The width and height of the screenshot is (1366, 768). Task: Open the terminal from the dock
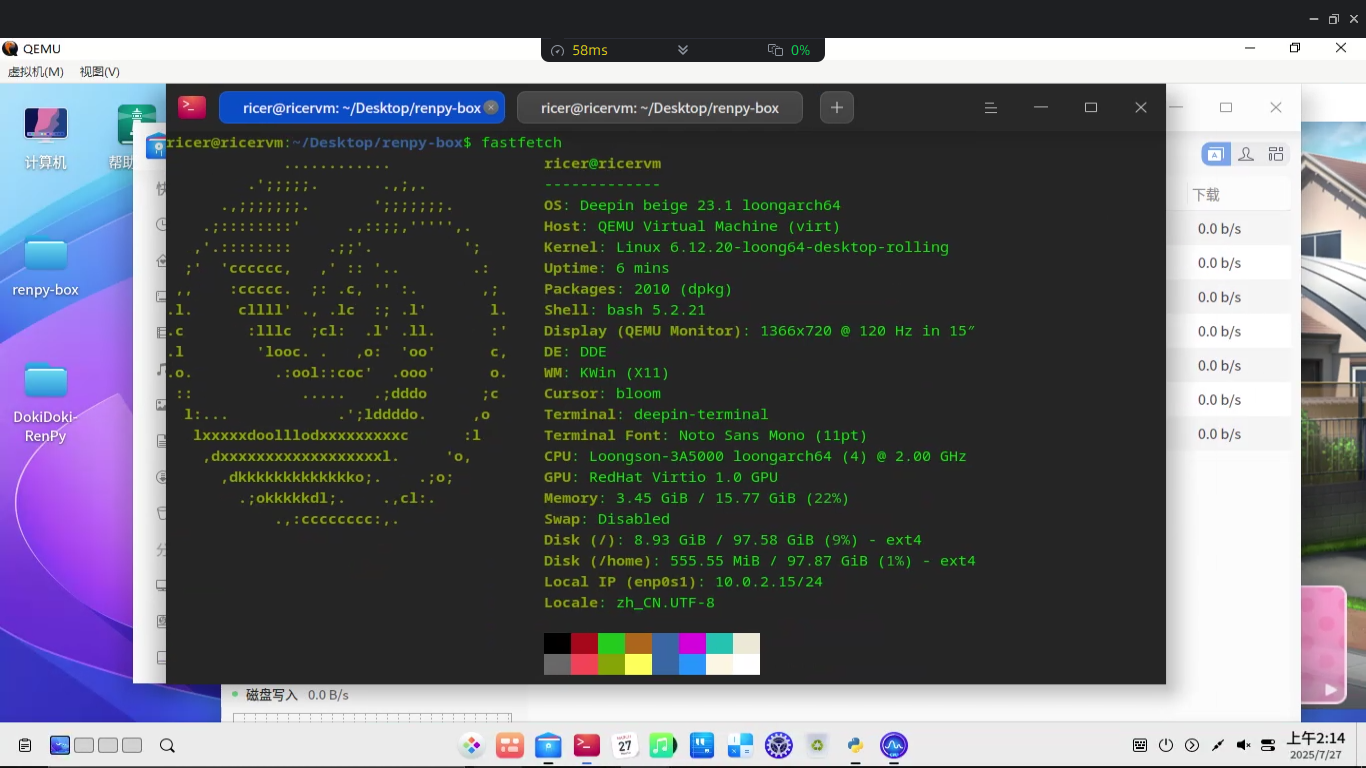(587, 745)
